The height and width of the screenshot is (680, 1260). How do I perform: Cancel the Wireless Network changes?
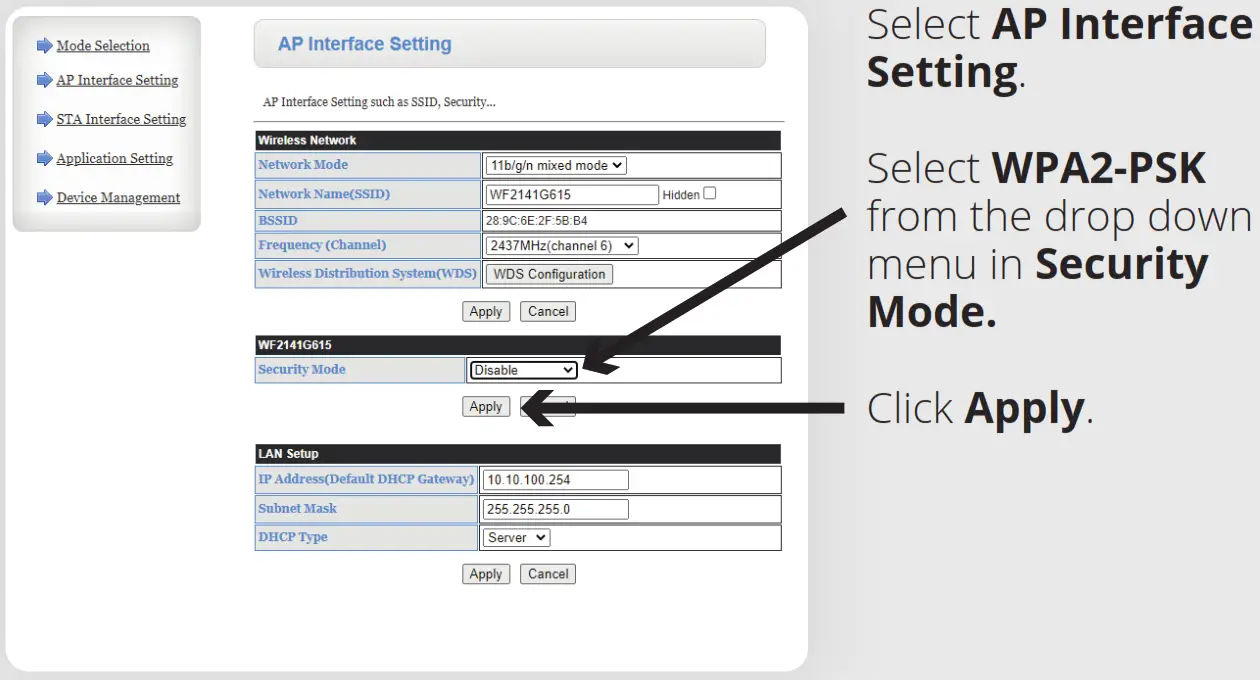pos(548,312)
